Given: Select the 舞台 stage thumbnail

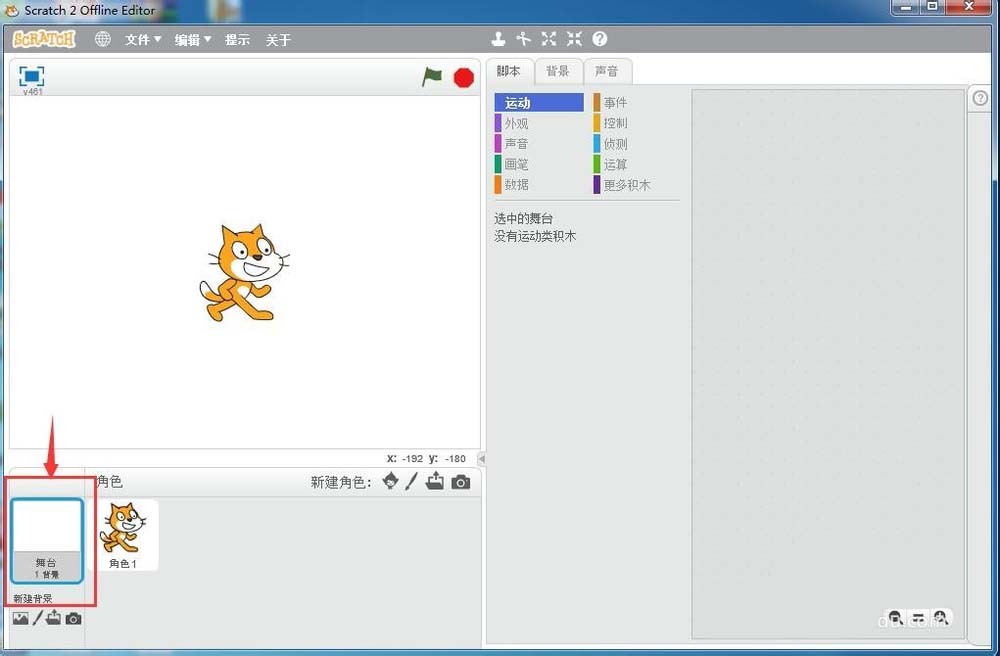Looking at the screenshot, I should [47, 541].
